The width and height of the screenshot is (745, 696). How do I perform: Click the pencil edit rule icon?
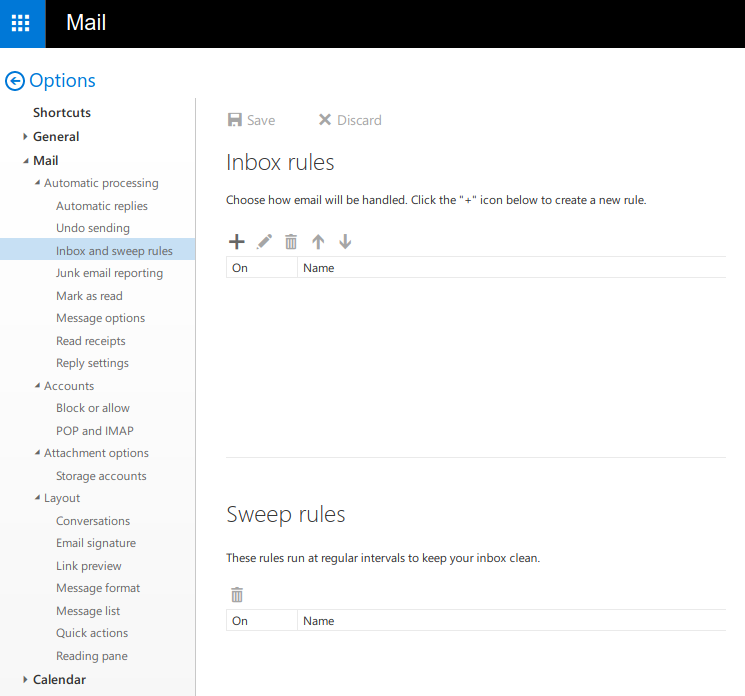coord(264,241)
